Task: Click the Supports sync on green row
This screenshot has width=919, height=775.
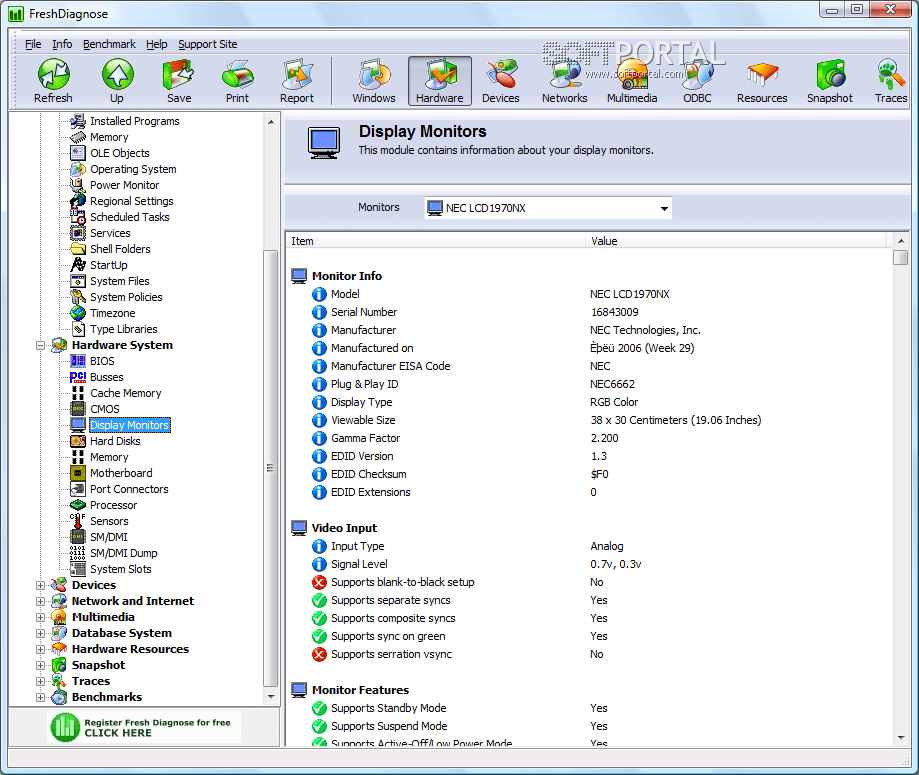Action: click(x=588, y=636)
